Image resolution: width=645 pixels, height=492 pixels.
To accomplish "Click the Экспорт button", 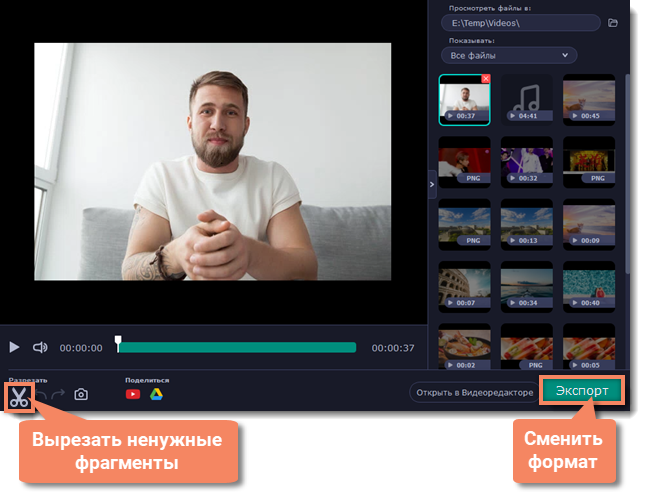I will (582, 391).
